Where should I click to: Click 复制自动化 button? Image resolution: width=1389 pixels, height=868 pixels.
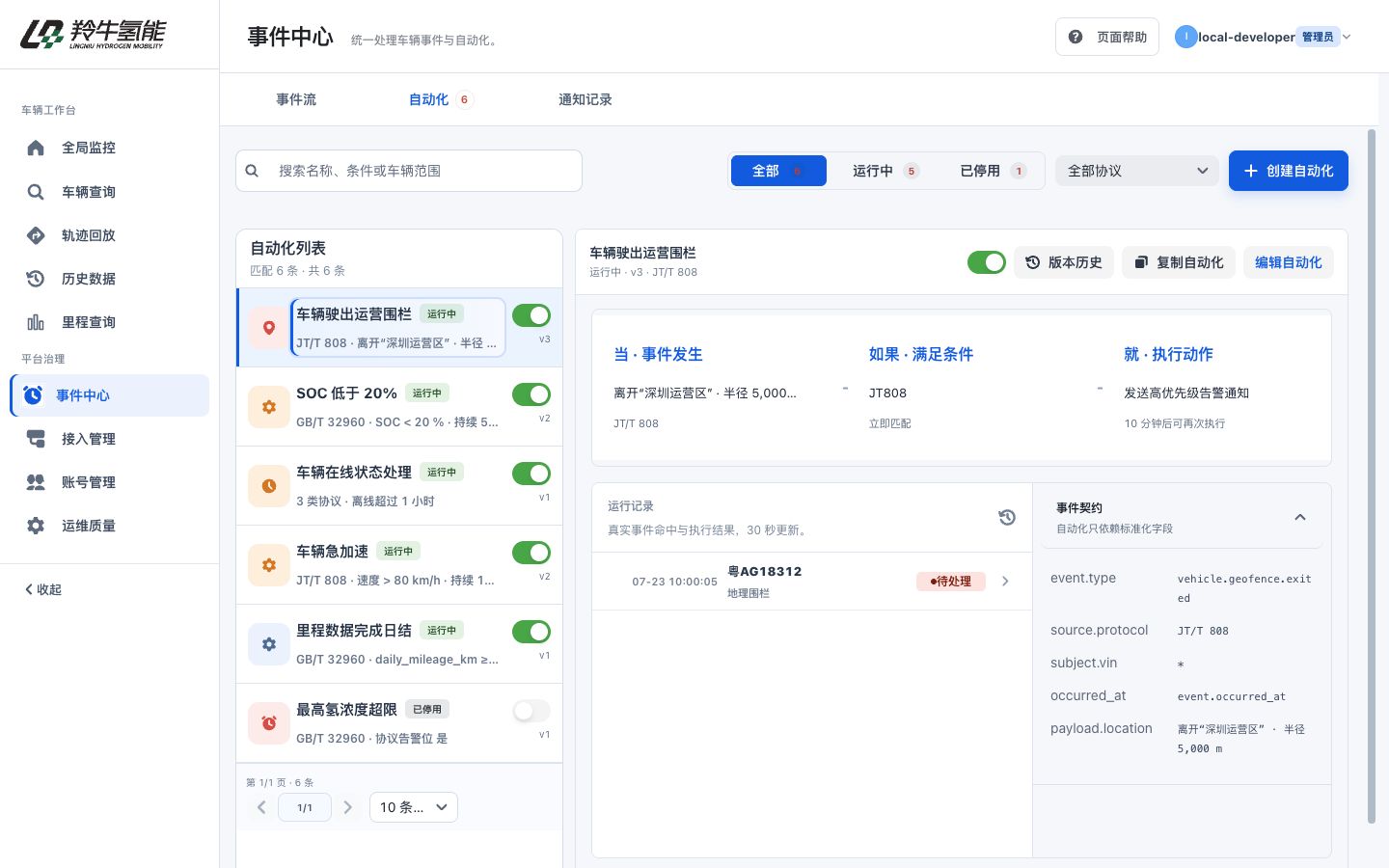coord(1179,262)
